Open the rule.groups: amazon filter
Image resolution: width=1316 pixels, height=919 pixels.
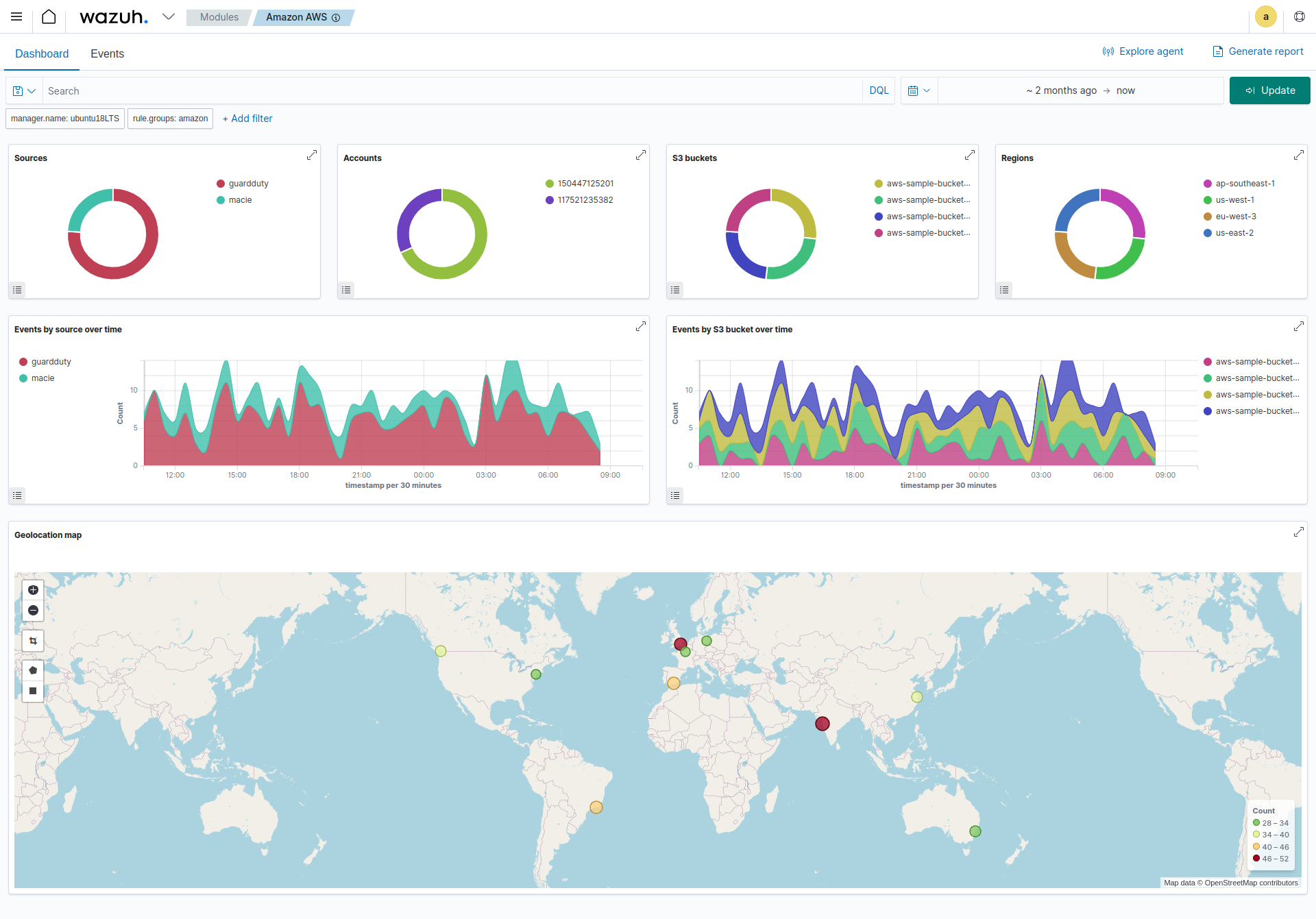tap(170, 119)
